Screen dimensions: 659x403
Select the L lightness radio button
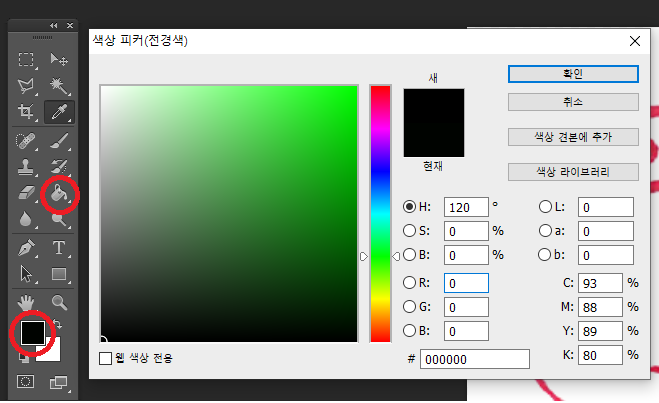[x=545, y=207]
